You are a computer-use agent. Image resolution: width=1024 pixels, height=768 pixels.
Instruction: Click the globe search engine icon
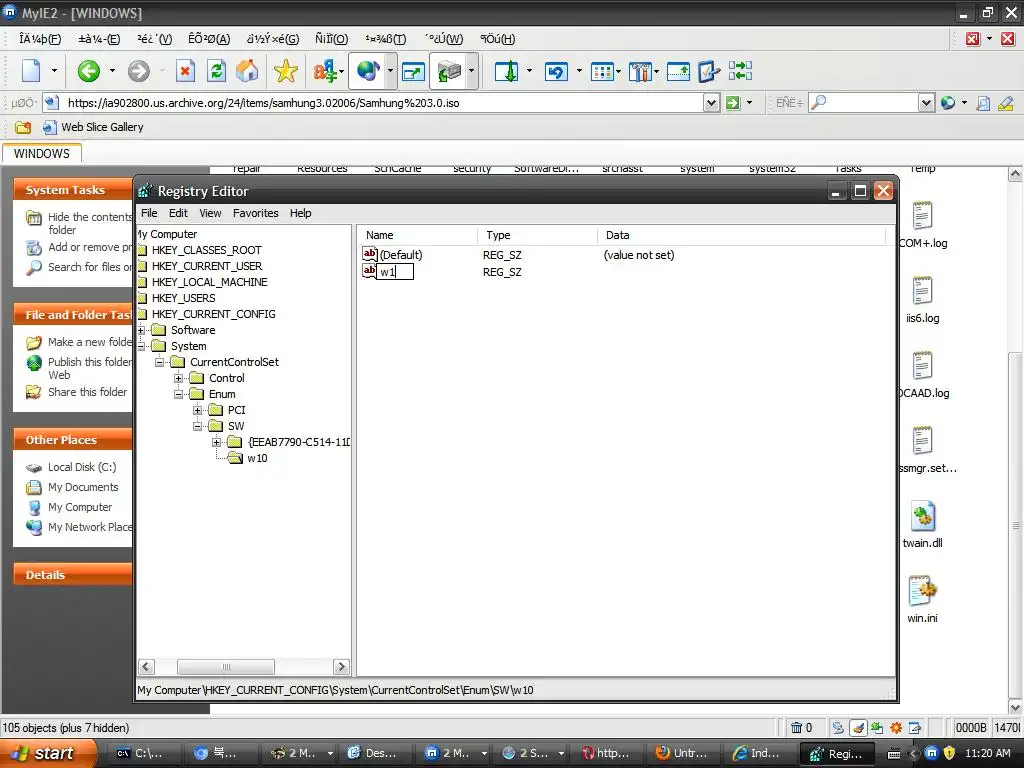[948, 103]
